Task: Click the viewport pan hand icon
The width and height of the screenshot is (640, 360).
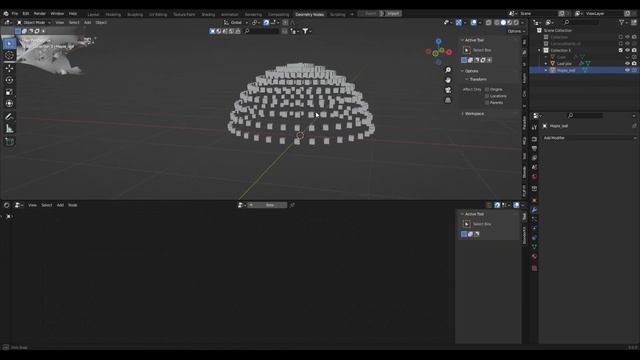Action: click(x=448, y=80)
